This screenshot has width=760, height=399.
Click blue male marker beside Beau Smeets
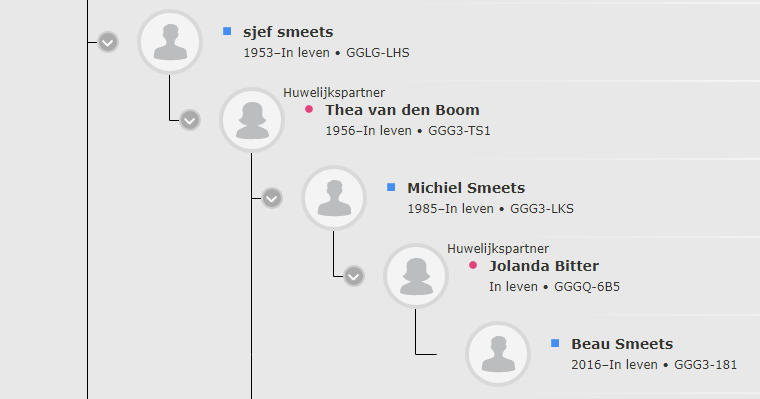(555, 344)
